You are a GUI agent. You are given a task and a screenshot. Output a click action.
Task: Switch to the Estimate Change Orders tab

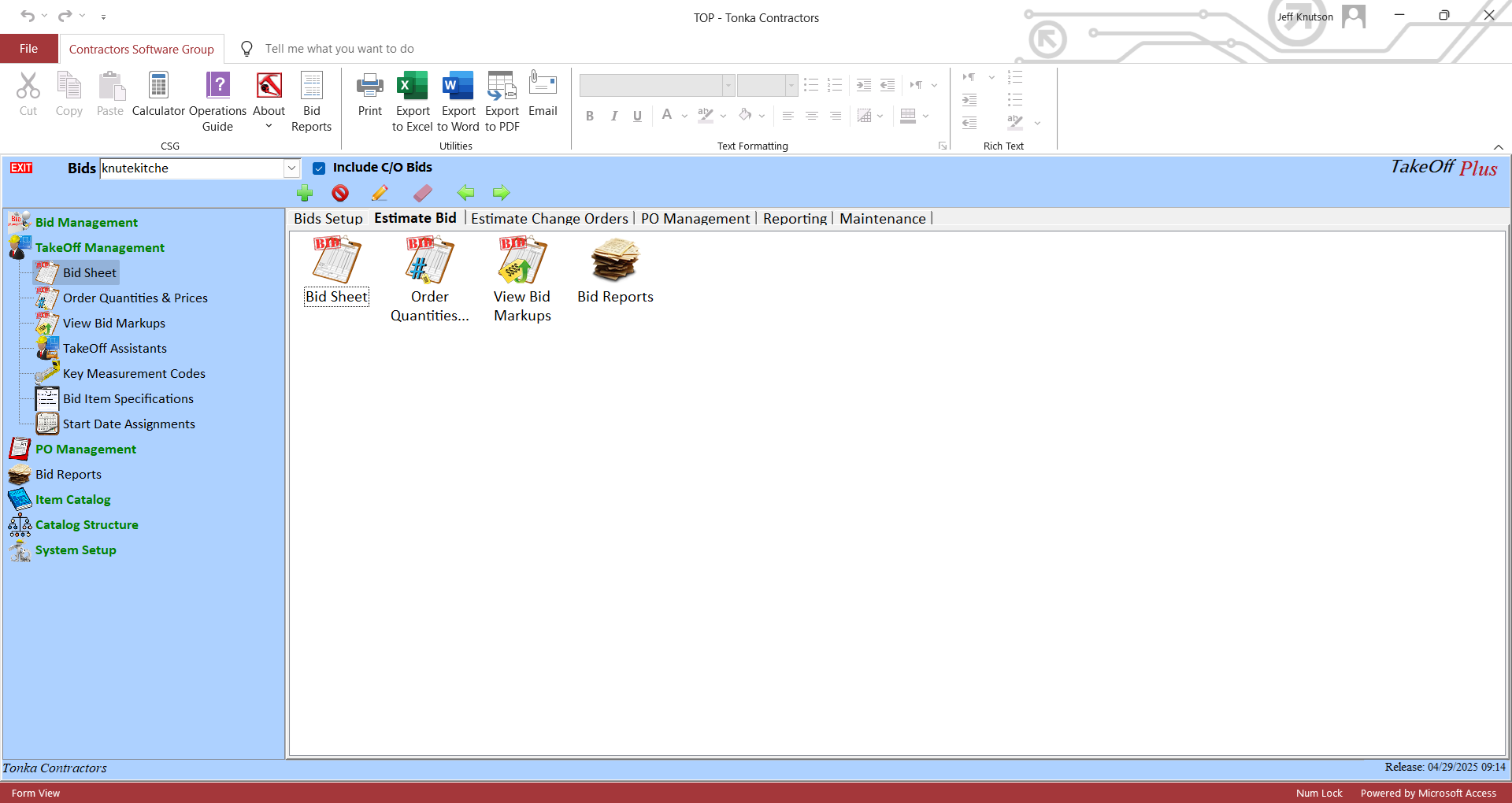point(550,219)
